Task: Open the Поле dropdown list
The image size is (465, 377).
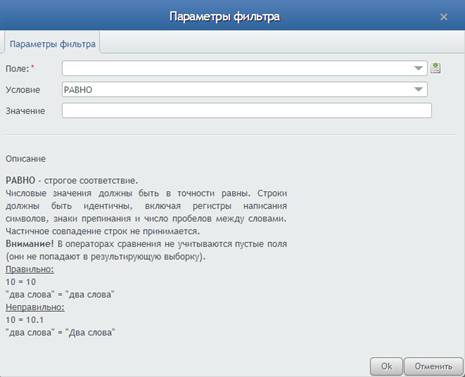Action: [x=418, y=68]
